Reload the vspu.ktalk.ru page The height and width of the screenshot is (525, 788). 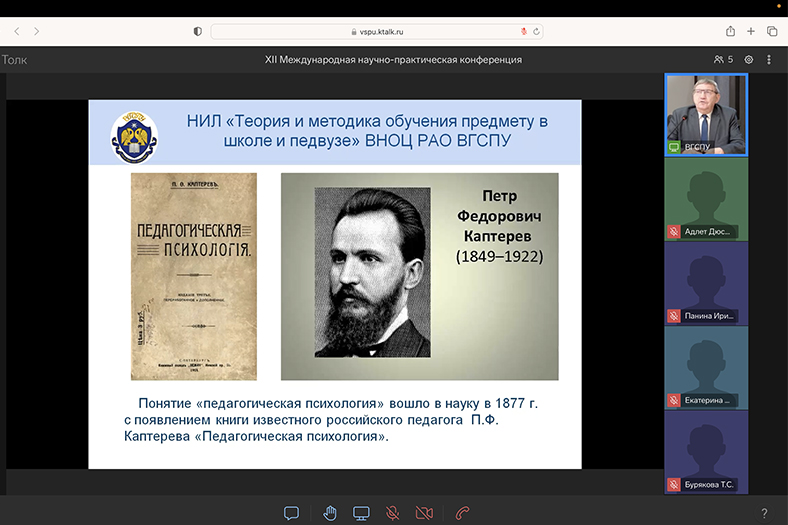(536, 31)
